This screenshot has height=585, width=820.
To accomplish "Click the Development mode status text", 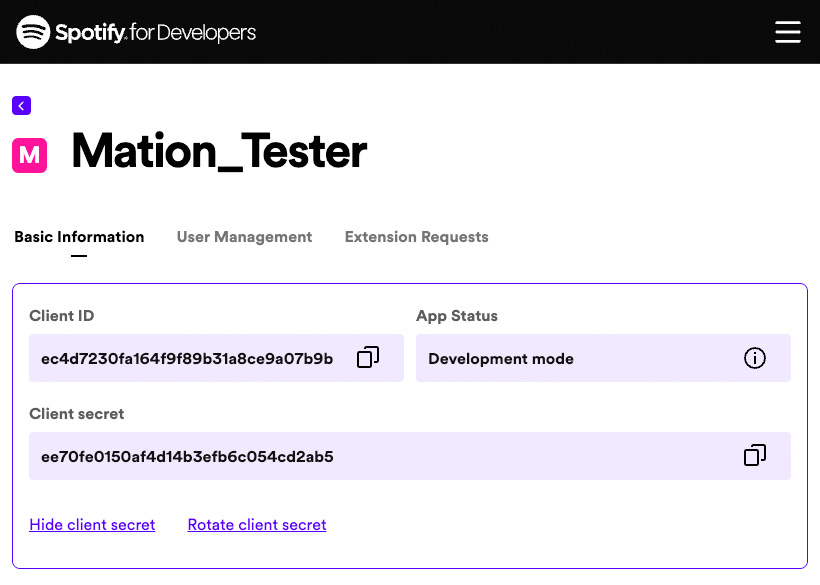I will coord(501,359).
